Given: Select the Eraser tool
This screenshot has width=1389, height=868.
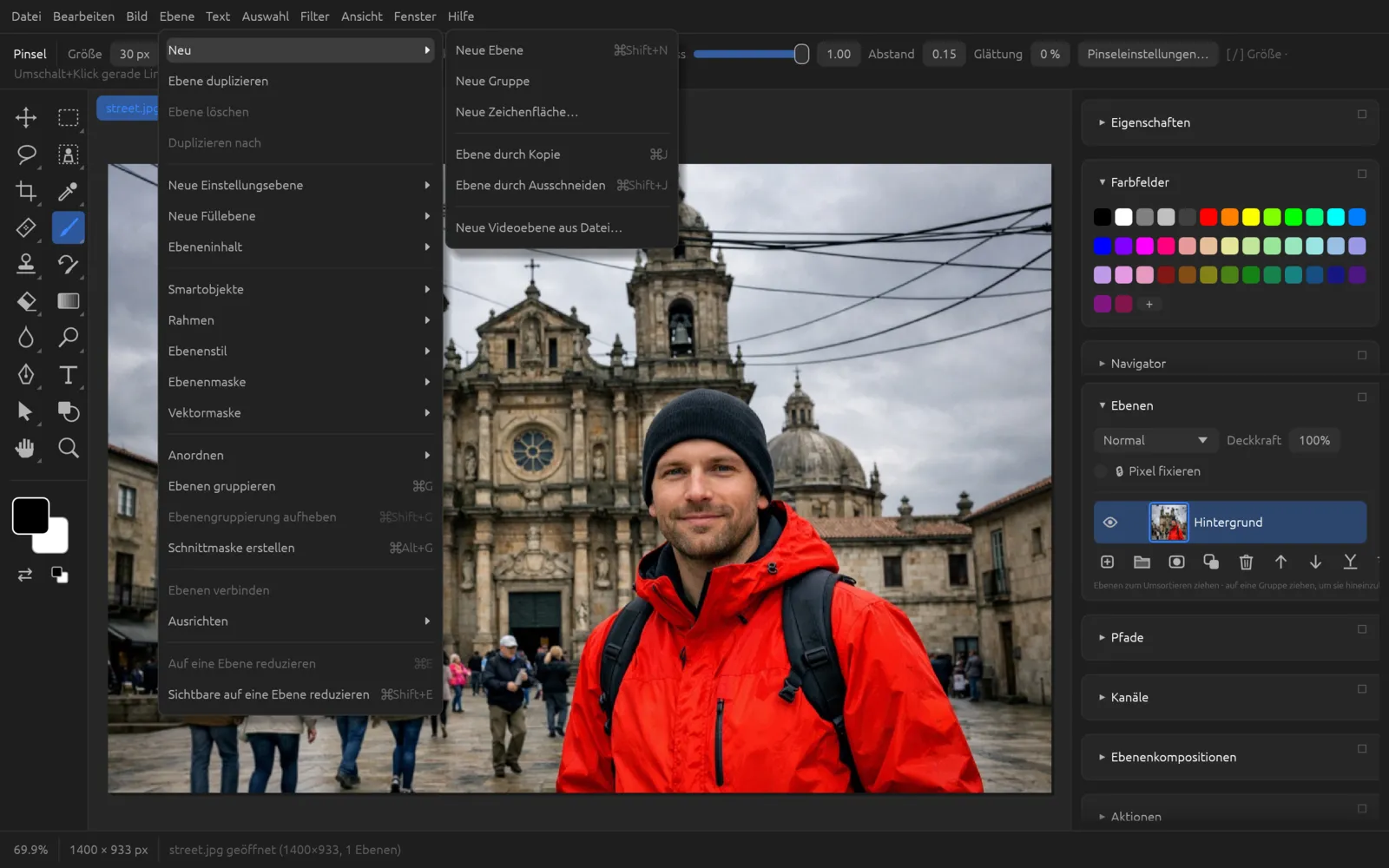Looking at the screenshot, I should [x=26, y=300].
